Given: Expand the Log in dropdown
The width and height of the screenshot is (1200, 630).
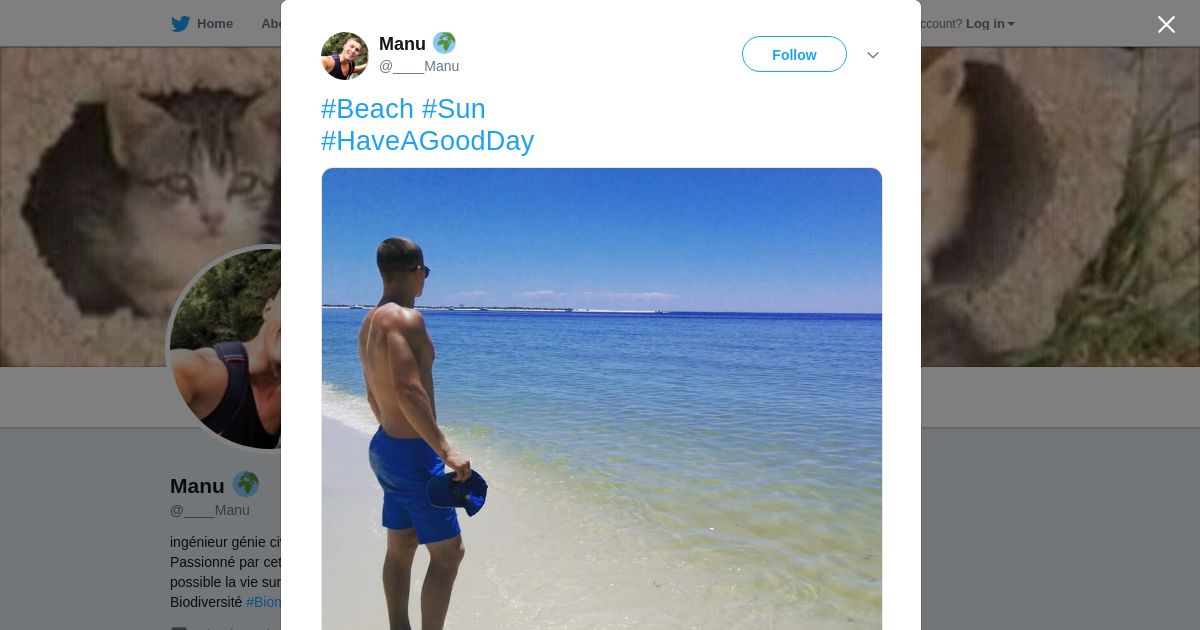Looking at the screenshot, I should [990, 24].
